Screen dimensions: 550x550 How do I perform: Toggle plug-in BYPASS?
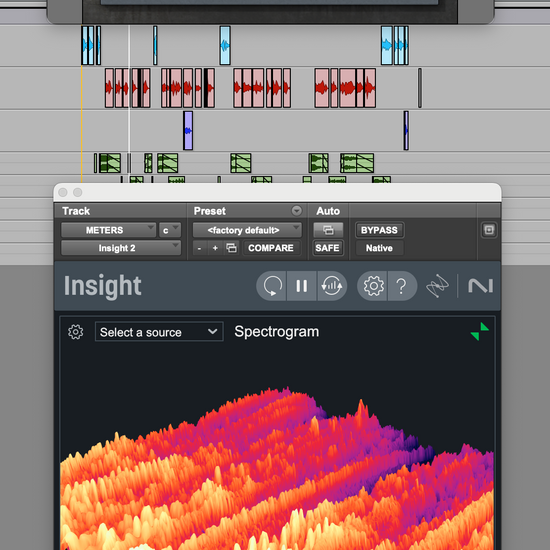click(379, 230)
